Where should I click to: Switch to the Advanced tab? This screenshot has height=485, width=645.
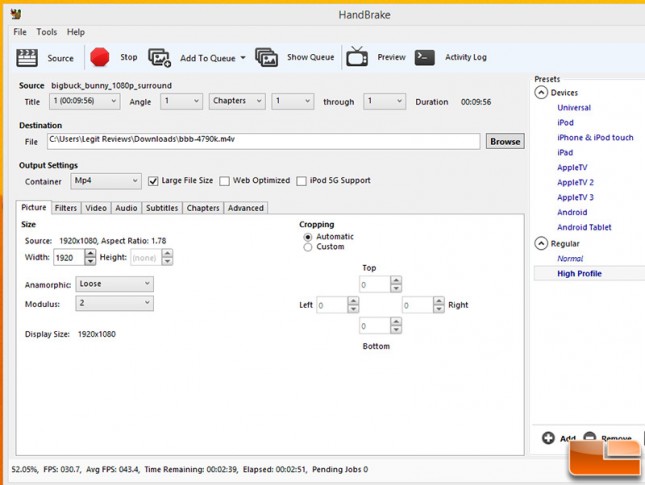click(x=246, y=208)
